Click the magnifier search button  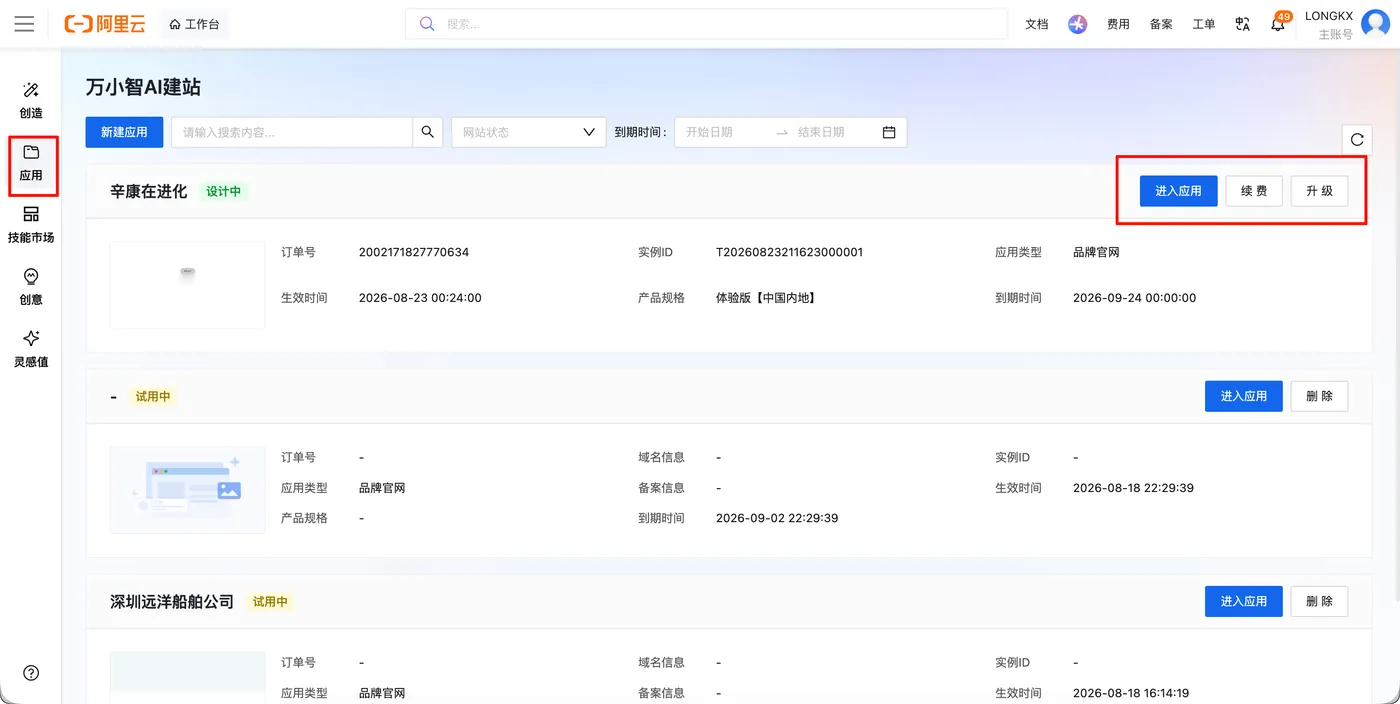[x=428, y=132]
